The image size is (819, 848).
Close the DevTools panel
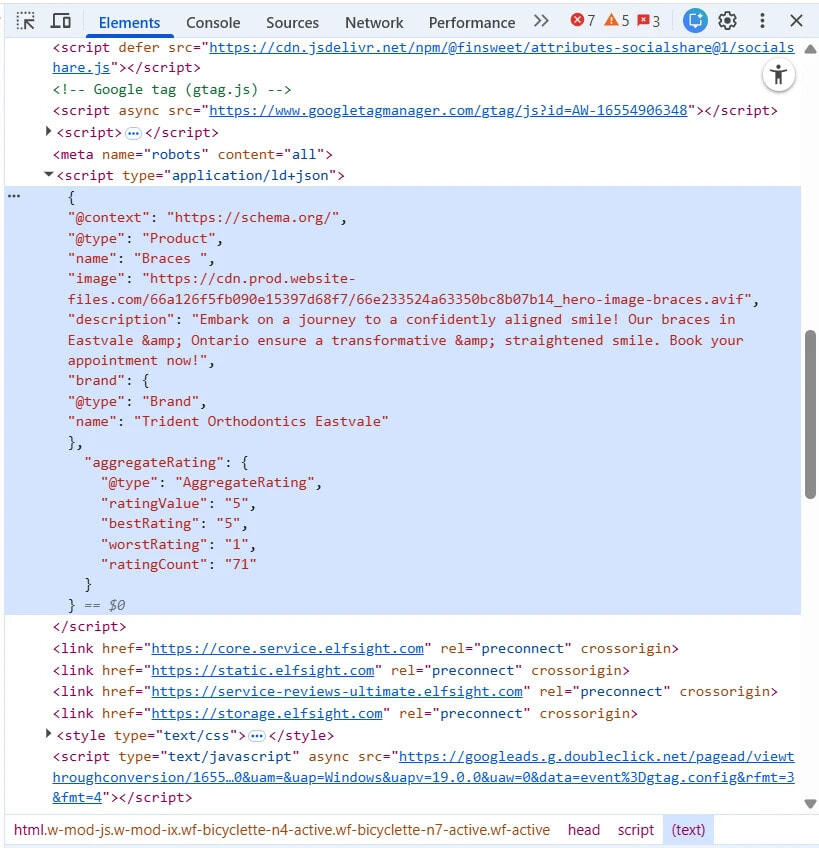click(796, 21)
